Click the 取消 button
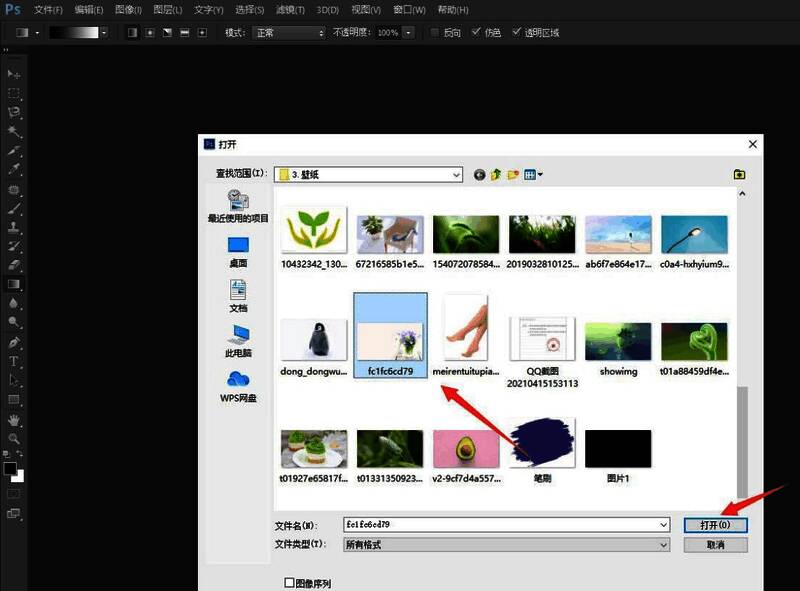Image resolution: width=800 pixels, height=591 pixels. click(714, 546)
